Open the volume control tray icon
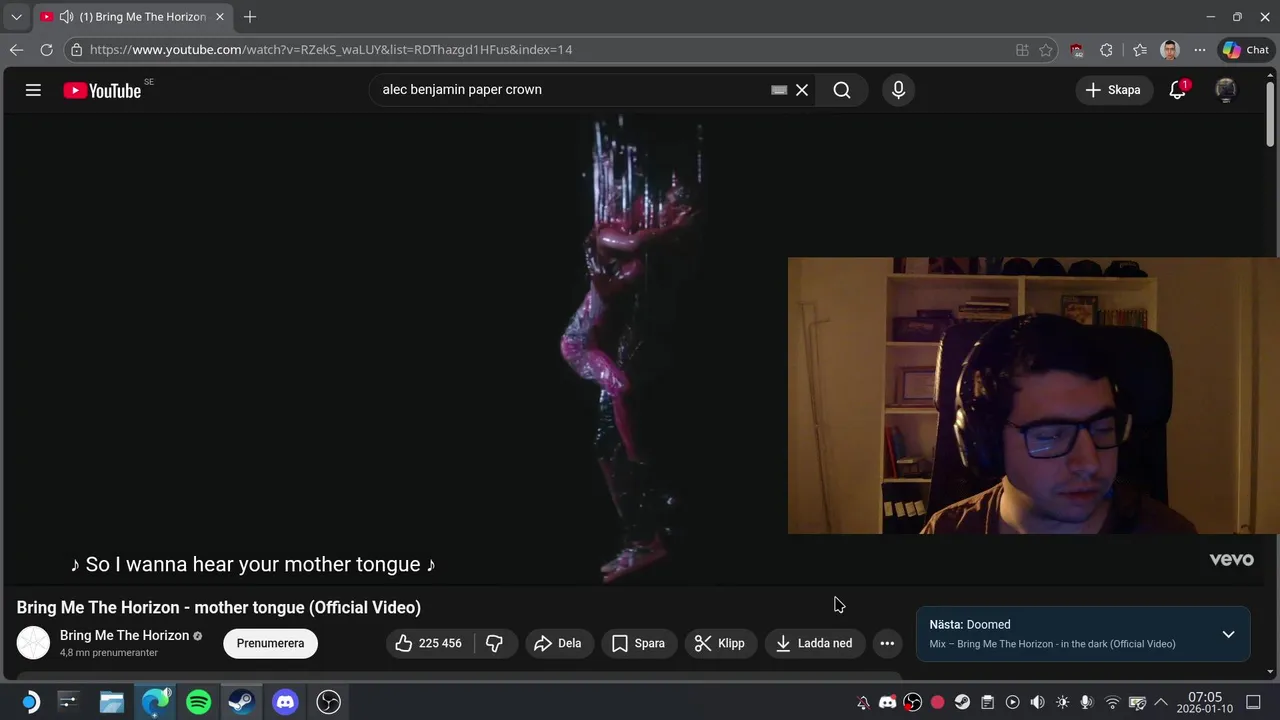Image resolution: width=1280 pixels, height=720 pixels. [1037, 702]
